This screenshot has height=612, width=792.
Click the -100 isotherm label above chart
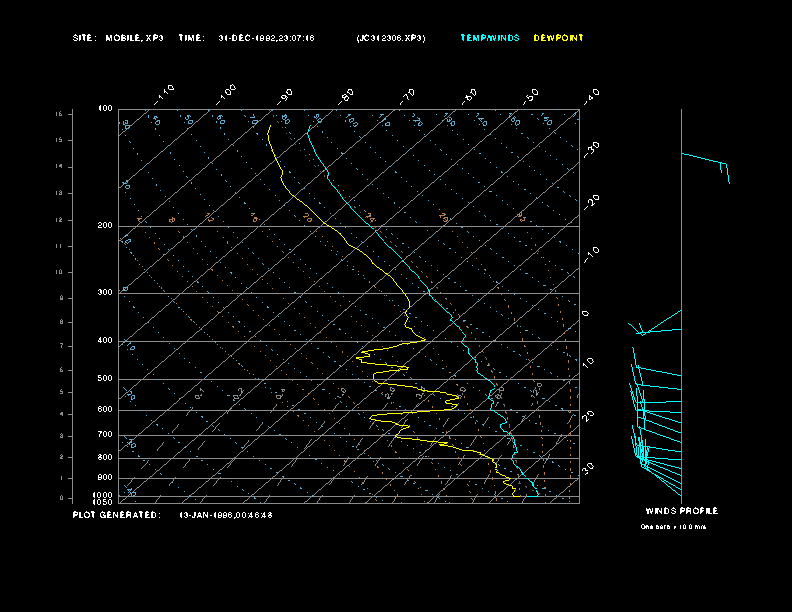pos(226,95)
